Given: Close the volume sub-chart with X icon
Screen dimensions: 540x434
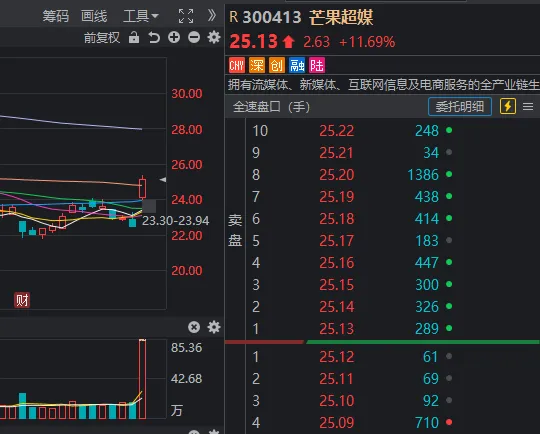Looking at the screenshot, I should (194, 327).
